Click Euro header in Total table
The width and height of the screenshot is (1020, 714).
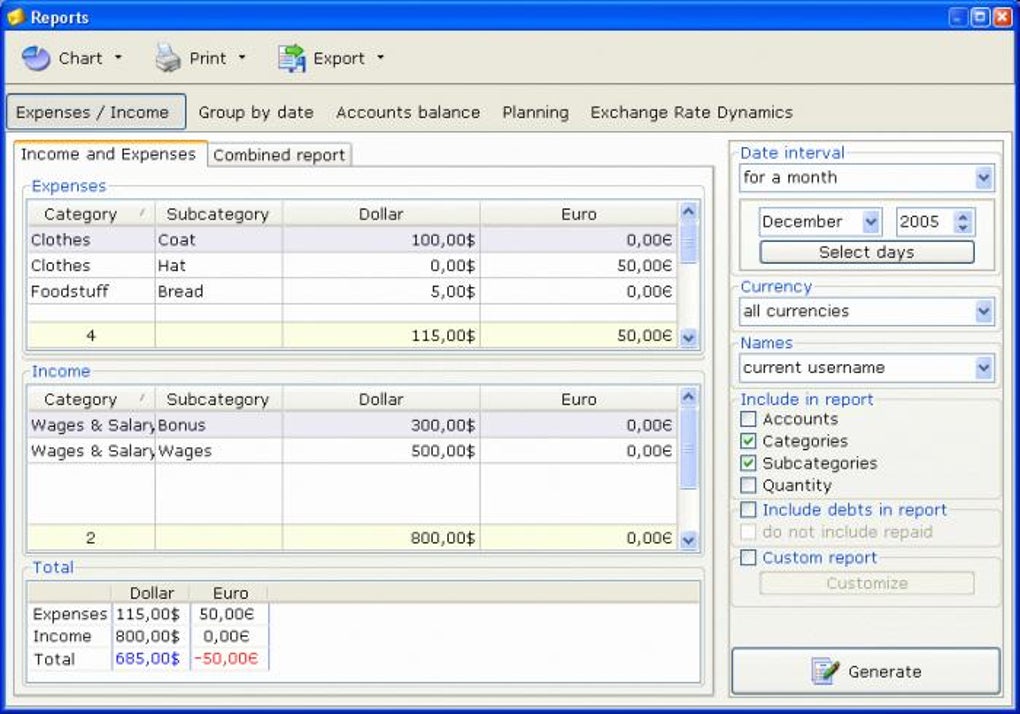(230, 593)
